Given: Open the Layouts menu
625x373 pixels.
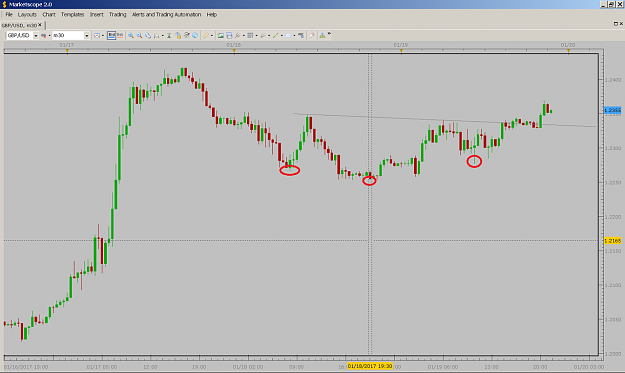Looking at the screenshot, I should 27,14.
